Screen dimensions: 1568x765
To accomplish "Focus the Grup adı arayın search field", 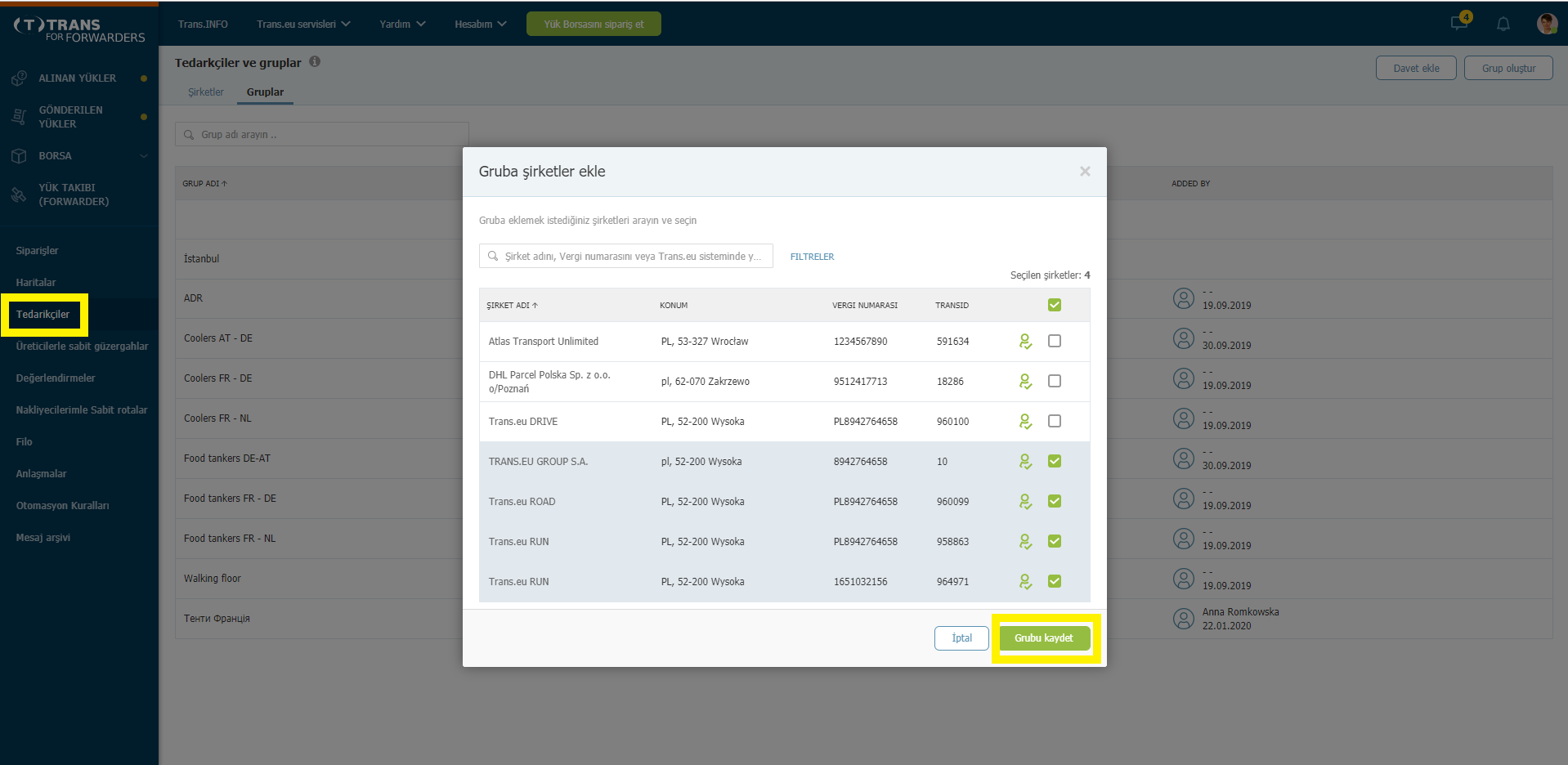I will coord(322,135).
